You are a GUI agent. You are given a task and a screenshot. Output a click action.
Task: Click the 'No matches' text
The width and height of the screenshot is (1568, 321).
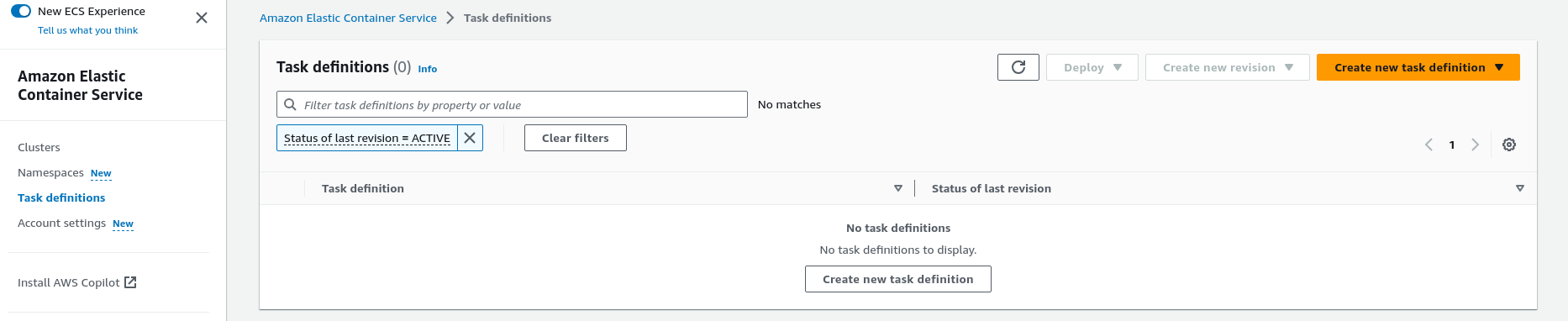click(x=789, y=104)
